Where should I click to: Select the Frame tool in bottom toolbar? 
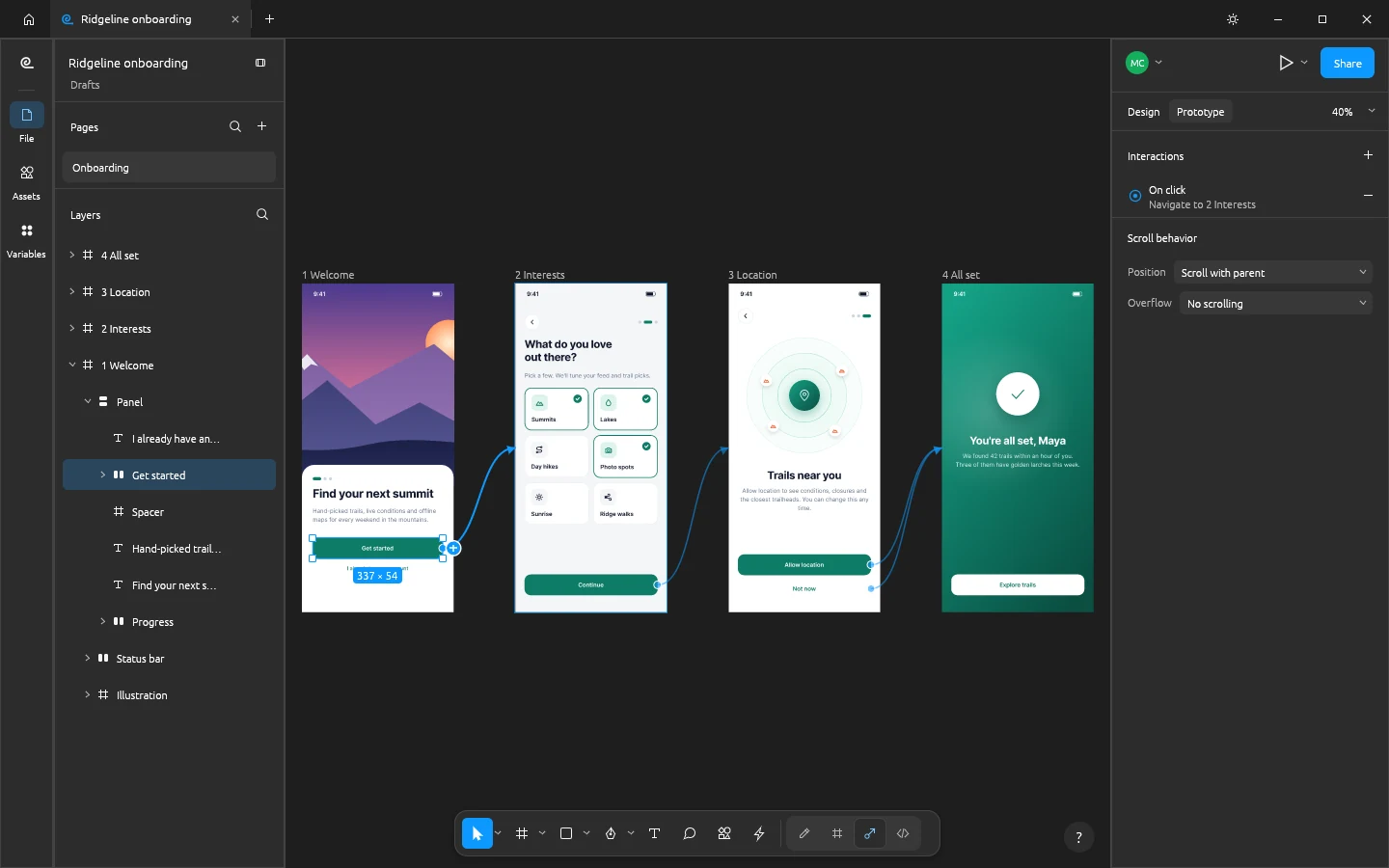click(522, 833)
